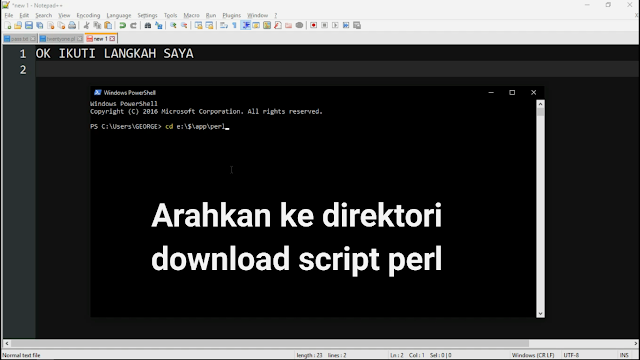Open the Function List icon
Image resolution: width=640 pixels, height=360 pixels.
pos(278,25)
